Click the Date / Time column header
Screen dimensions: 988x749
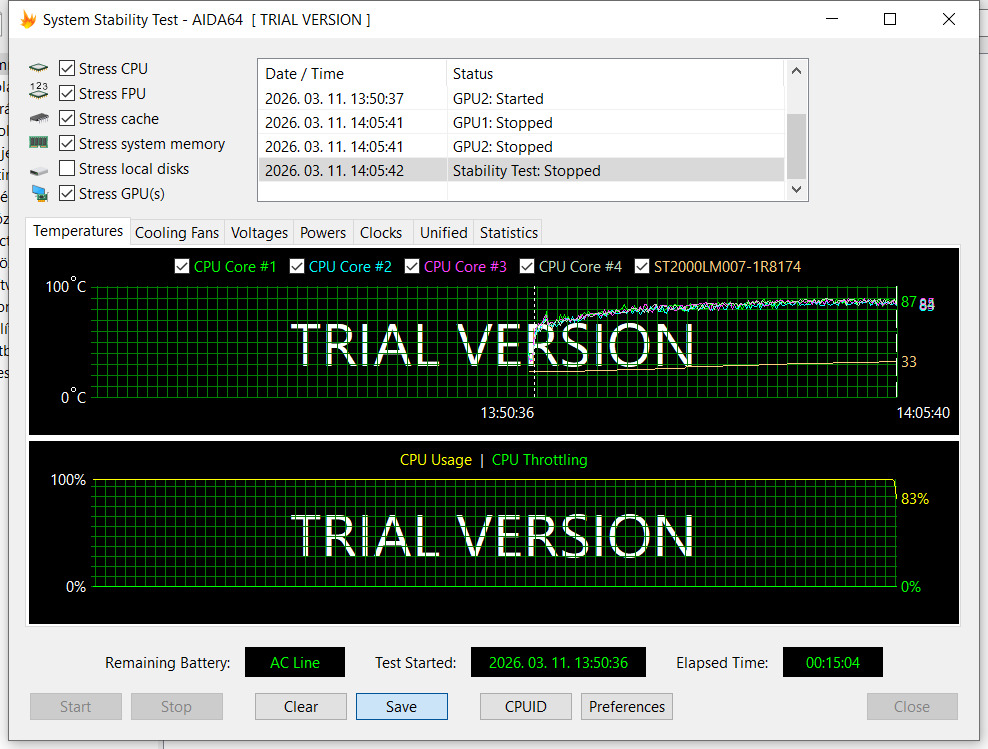352,74
